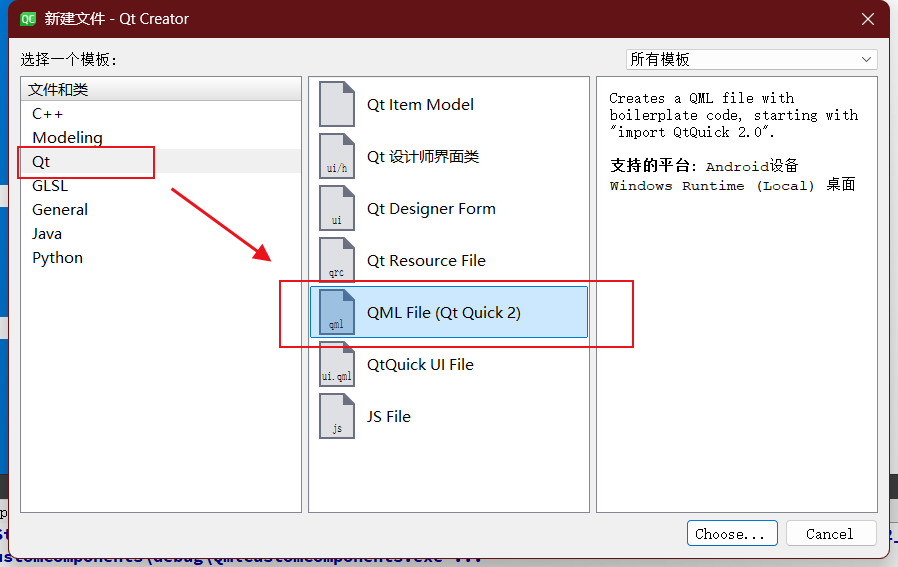
Task: Close the 新建文件 dialog
Action: click(868, 19)
